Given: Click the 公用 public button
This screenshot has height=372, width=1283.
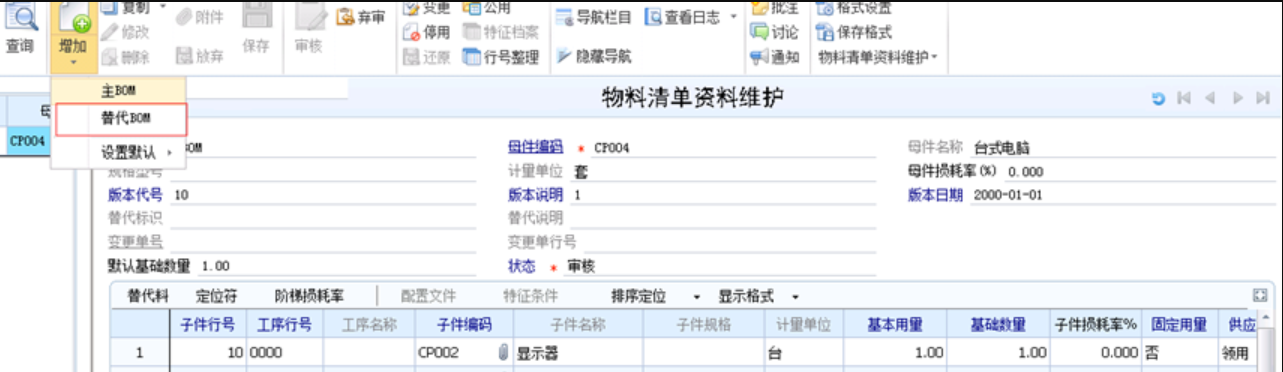Looking at the screenshot, I should pyautogui.click(x=486, y=8).
